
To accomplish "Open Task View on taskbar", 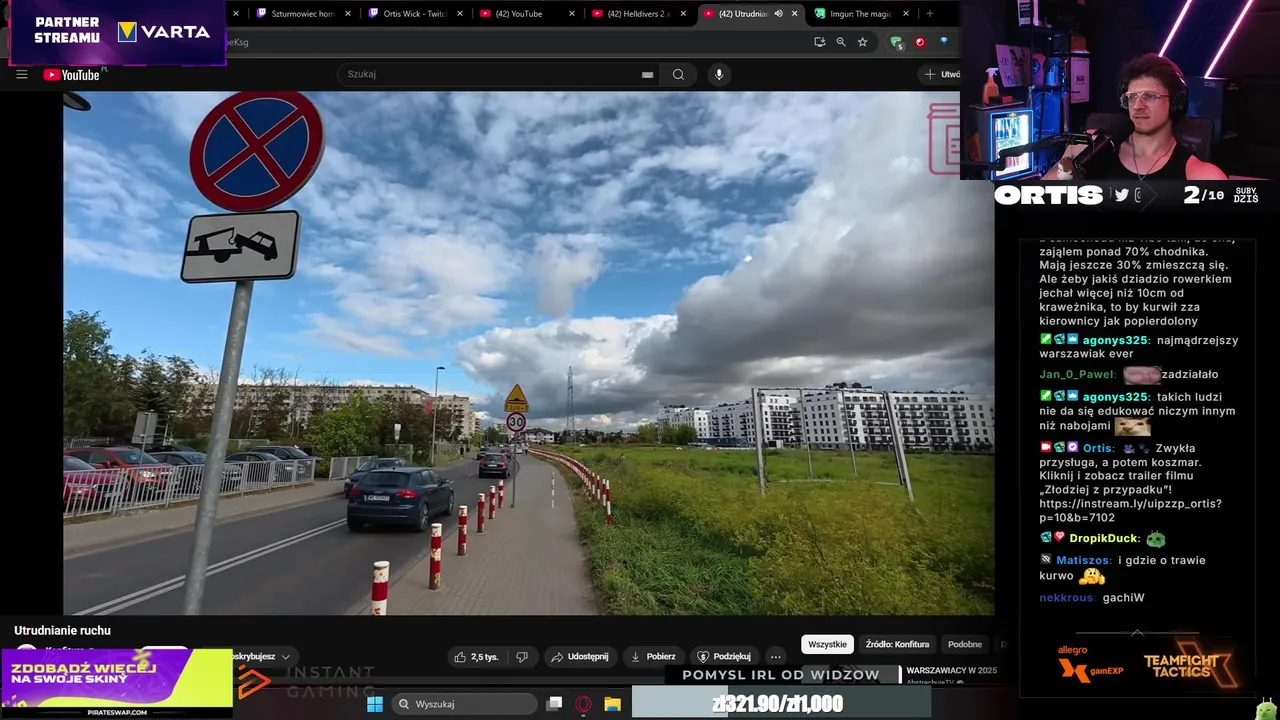I will tap(554, 704).
